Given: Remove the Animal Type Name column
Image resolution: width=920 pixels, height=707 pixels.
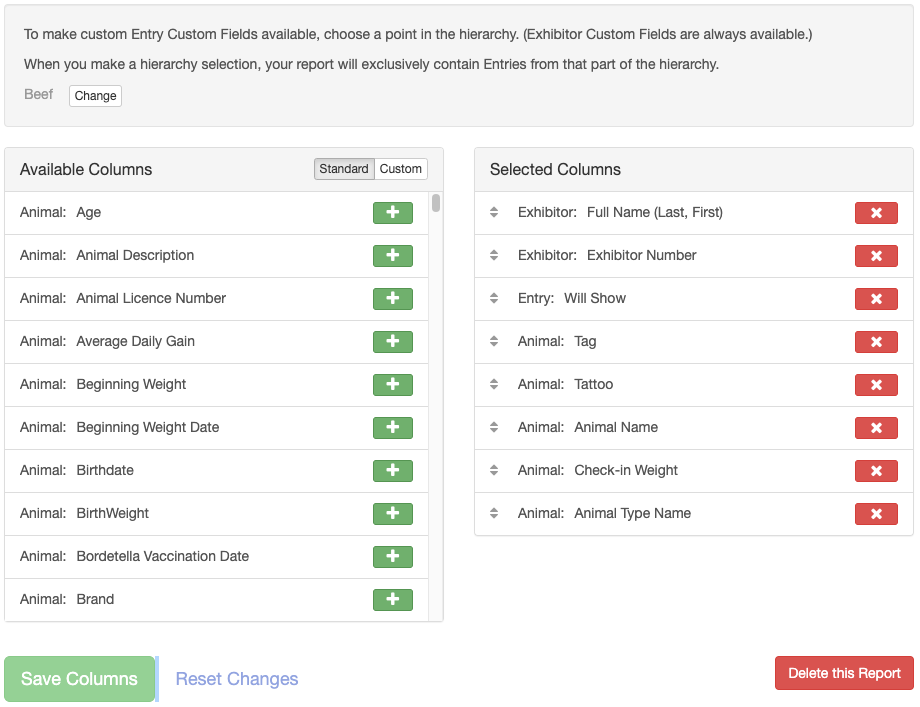Looking at the screenshot, I should coord(876,513).
